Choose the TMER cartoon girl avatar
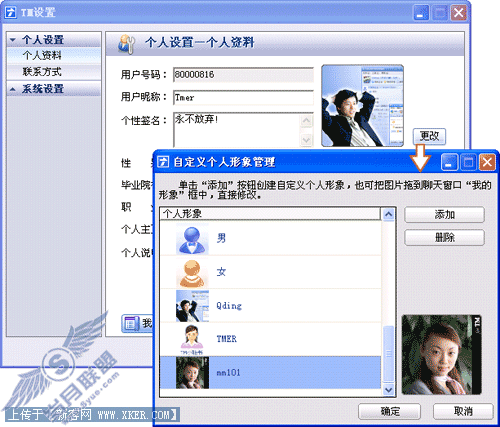Screen dimensions: 500x427 (x=192, y=339)
